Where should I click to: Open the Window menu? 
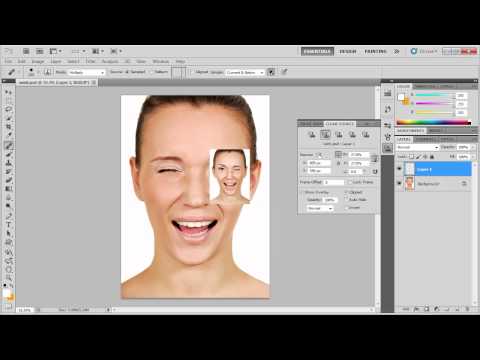click(x=161, y=61)
